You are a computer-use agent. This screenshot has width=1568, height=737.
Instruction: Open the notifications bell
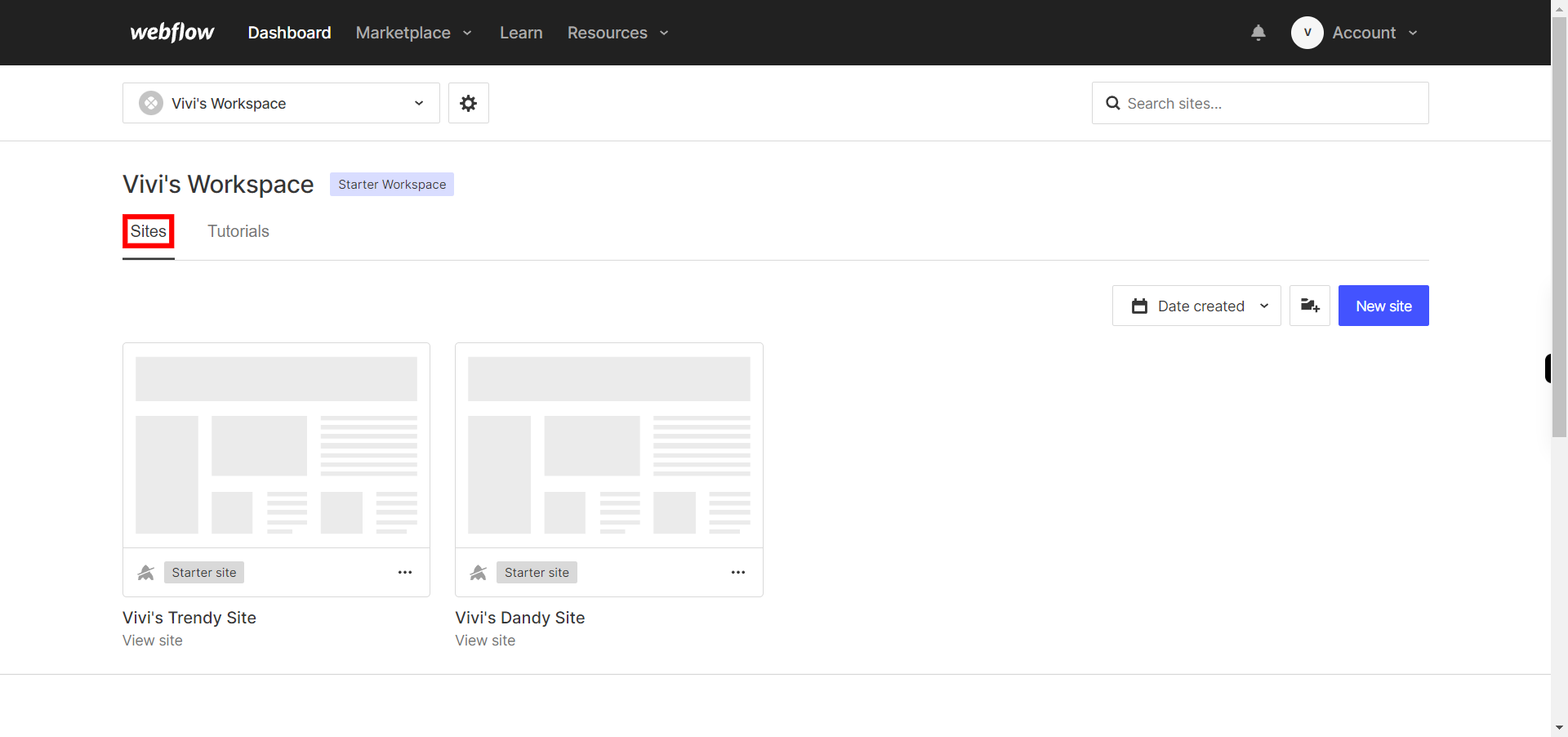[1258, 33]
